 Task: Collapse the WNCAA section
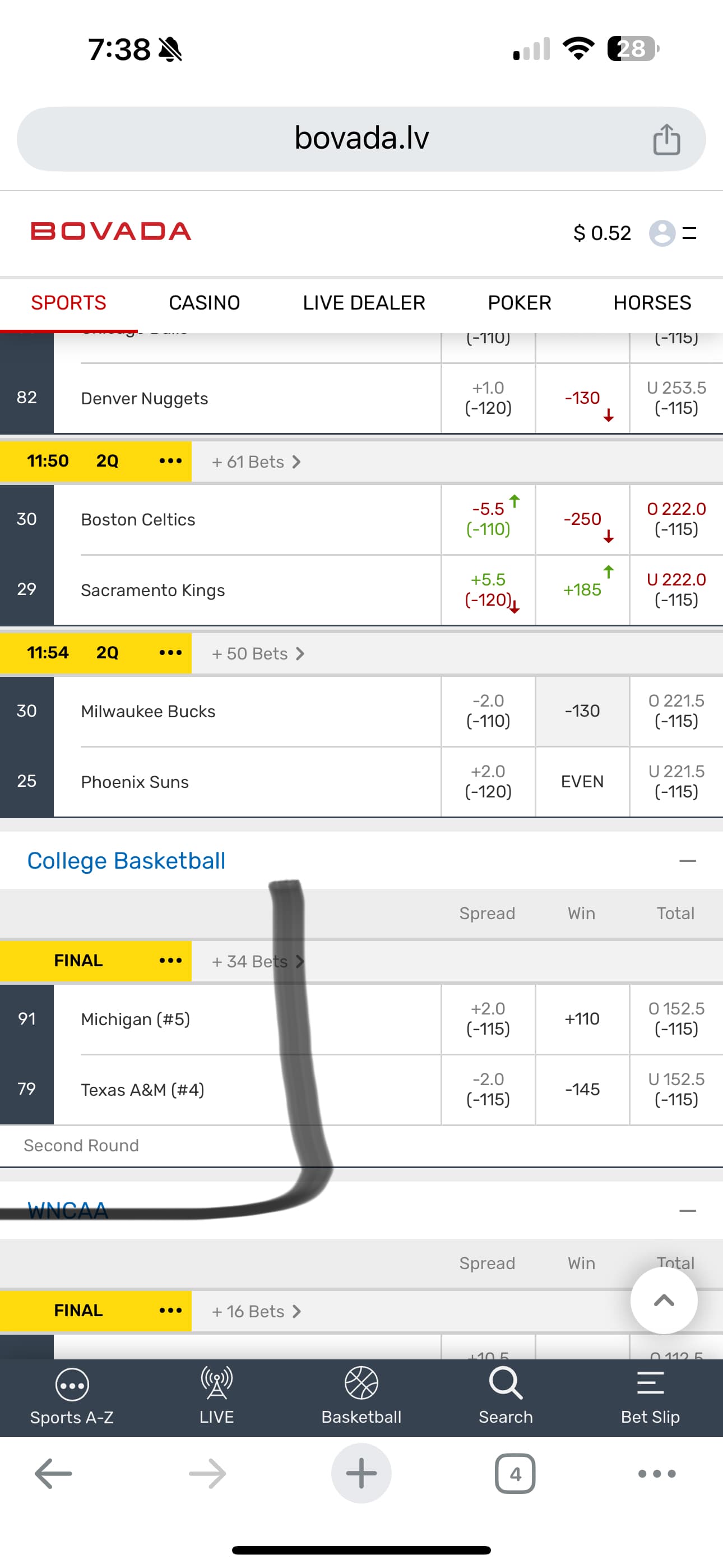coord(687,1211)
